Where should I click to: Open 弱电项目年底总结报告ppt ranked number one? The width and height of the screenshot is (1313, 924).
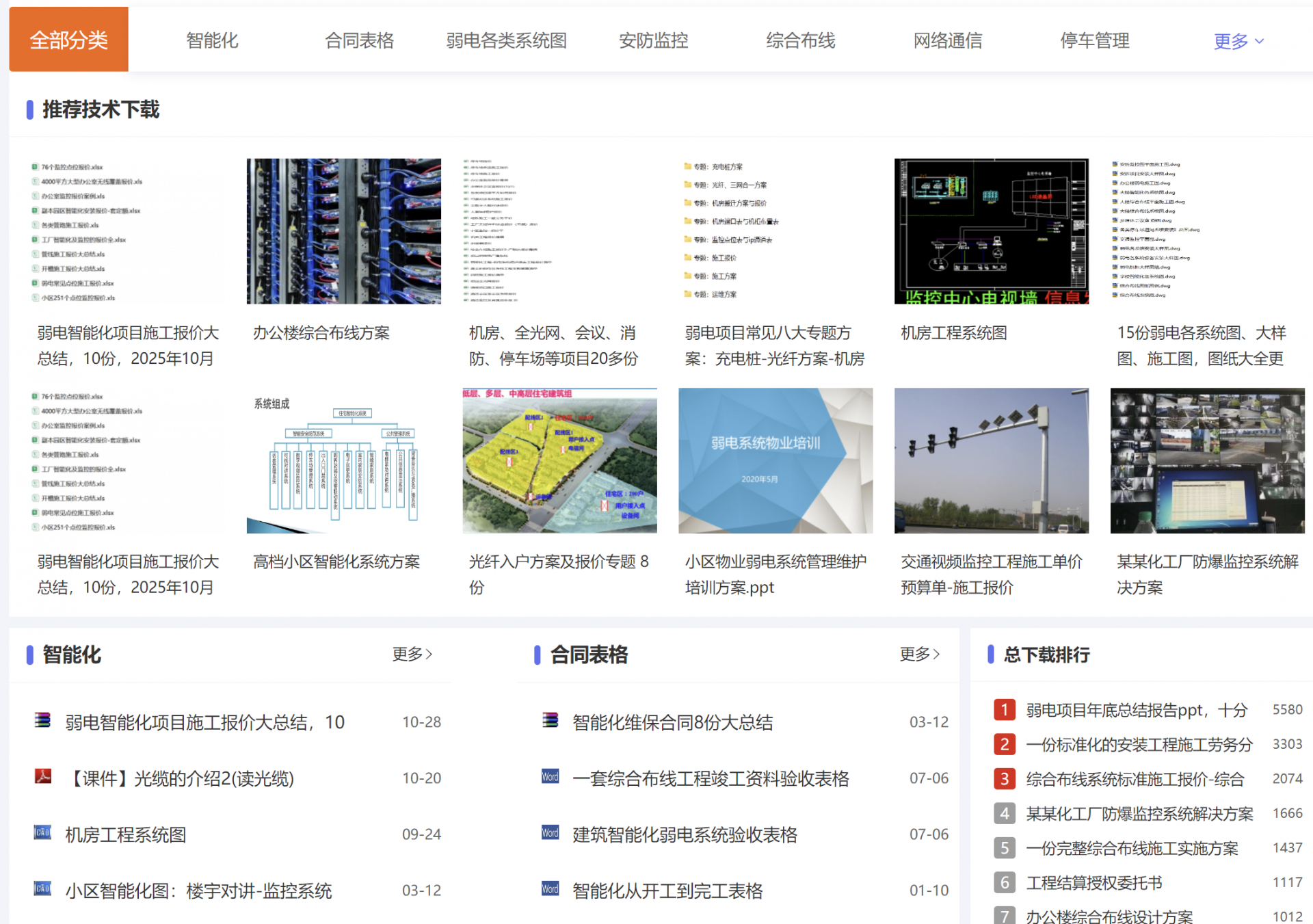(x=1136, y=710)
